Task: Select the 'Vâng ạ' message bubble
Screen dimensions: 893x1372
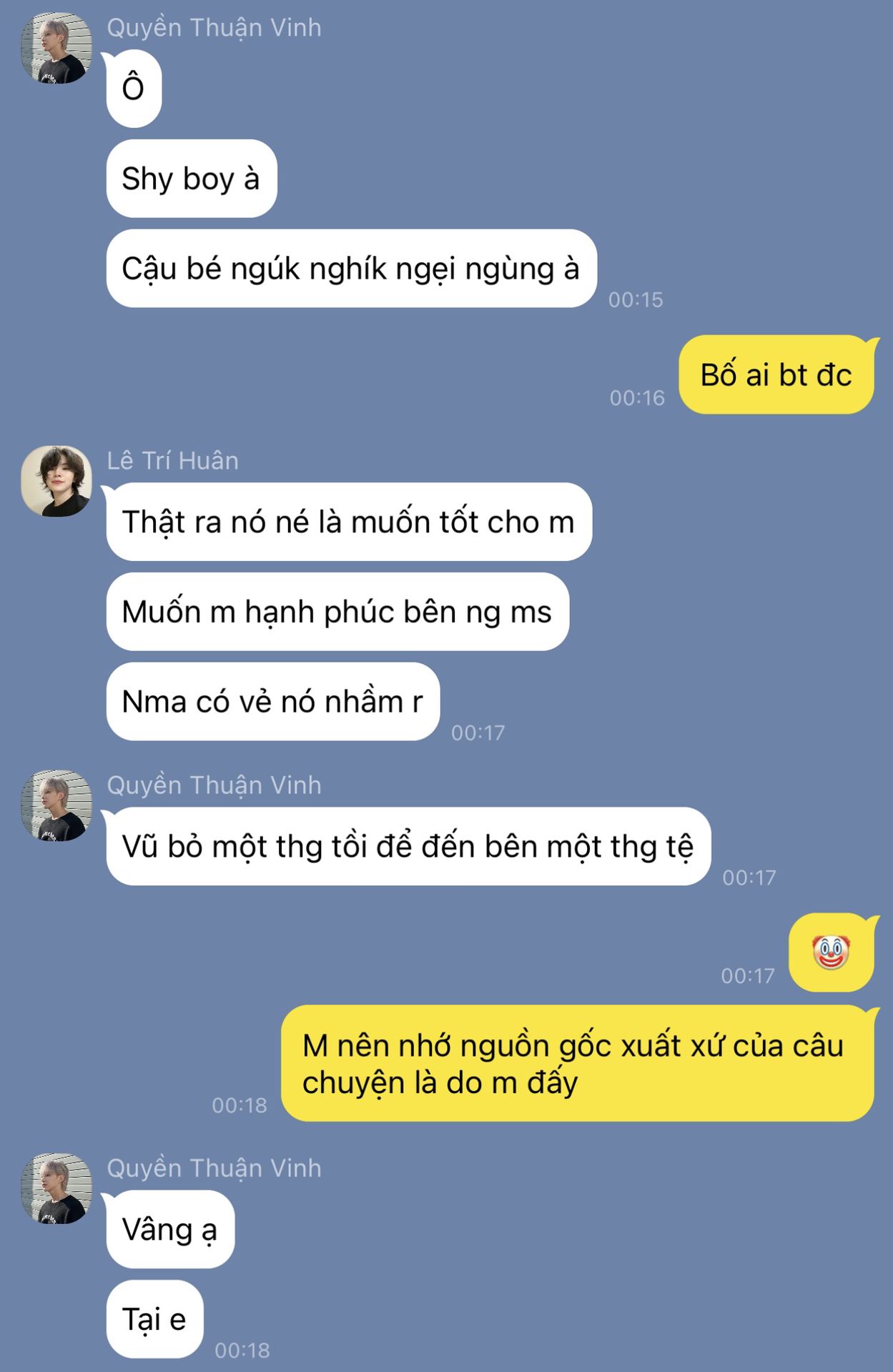Action: (x=170, y=1229)
